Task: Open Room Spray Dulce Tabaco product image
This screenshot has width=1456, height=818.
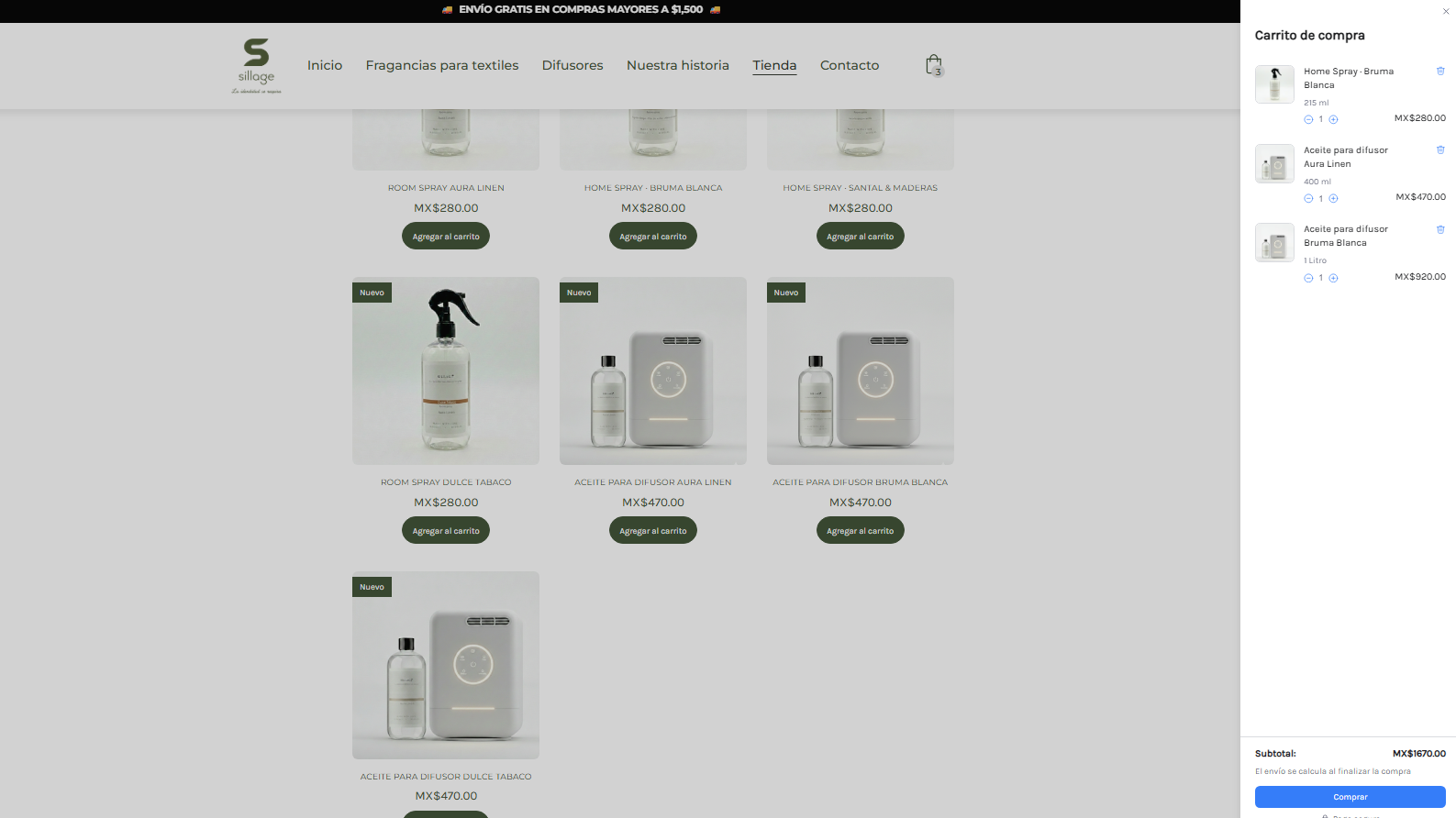Action: point(446,371)
